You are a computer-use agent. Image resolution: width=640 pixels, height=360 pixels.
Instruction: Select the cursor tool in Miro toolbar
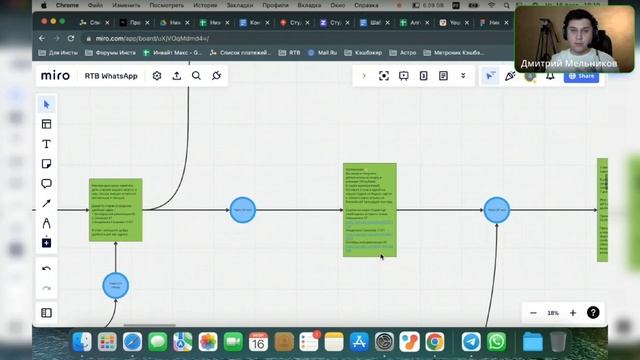pyautogui.click(x=47, y=104)
